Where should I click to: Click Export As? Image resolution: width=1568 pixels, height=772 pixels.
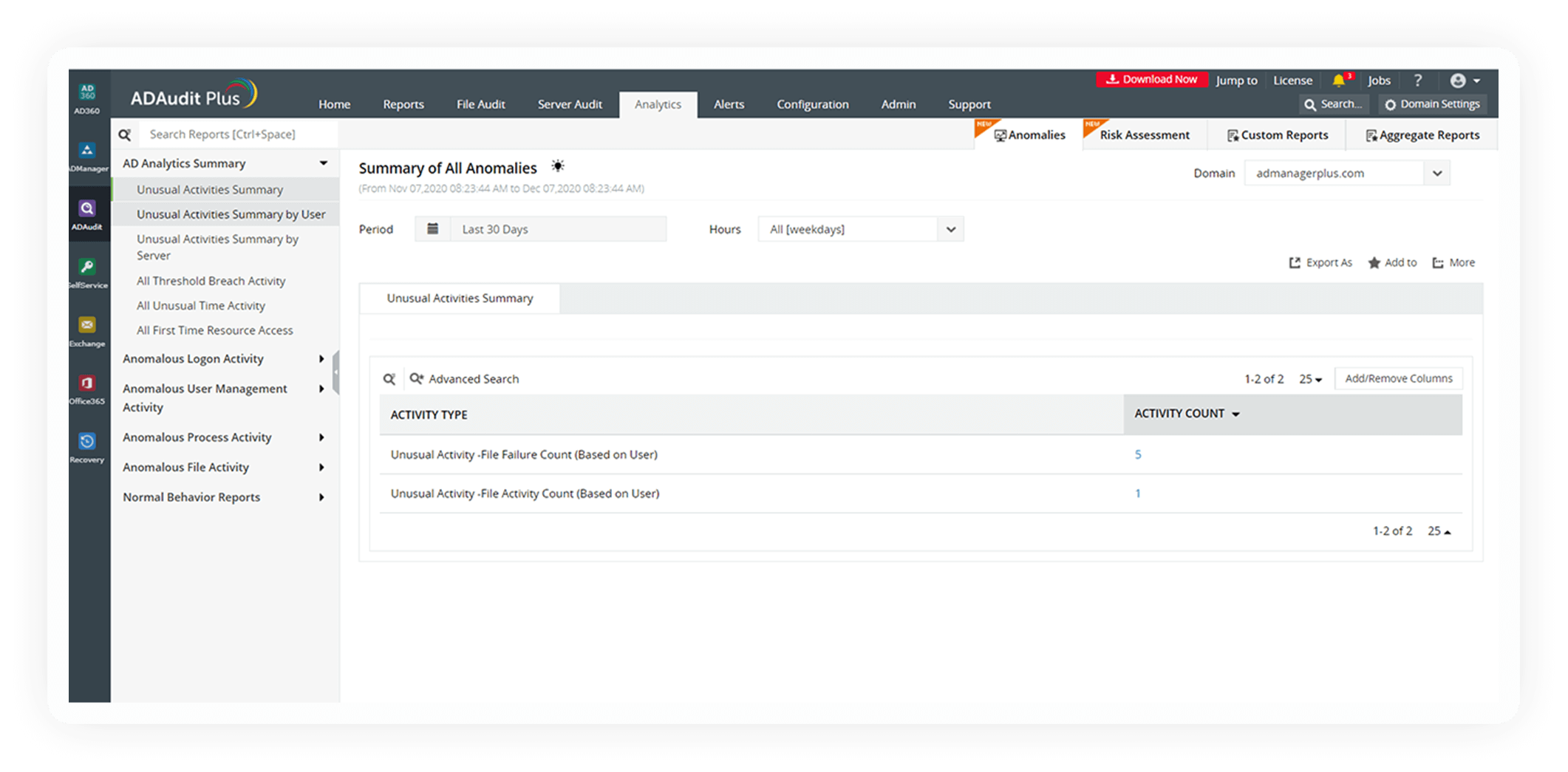coord(1320,262)
